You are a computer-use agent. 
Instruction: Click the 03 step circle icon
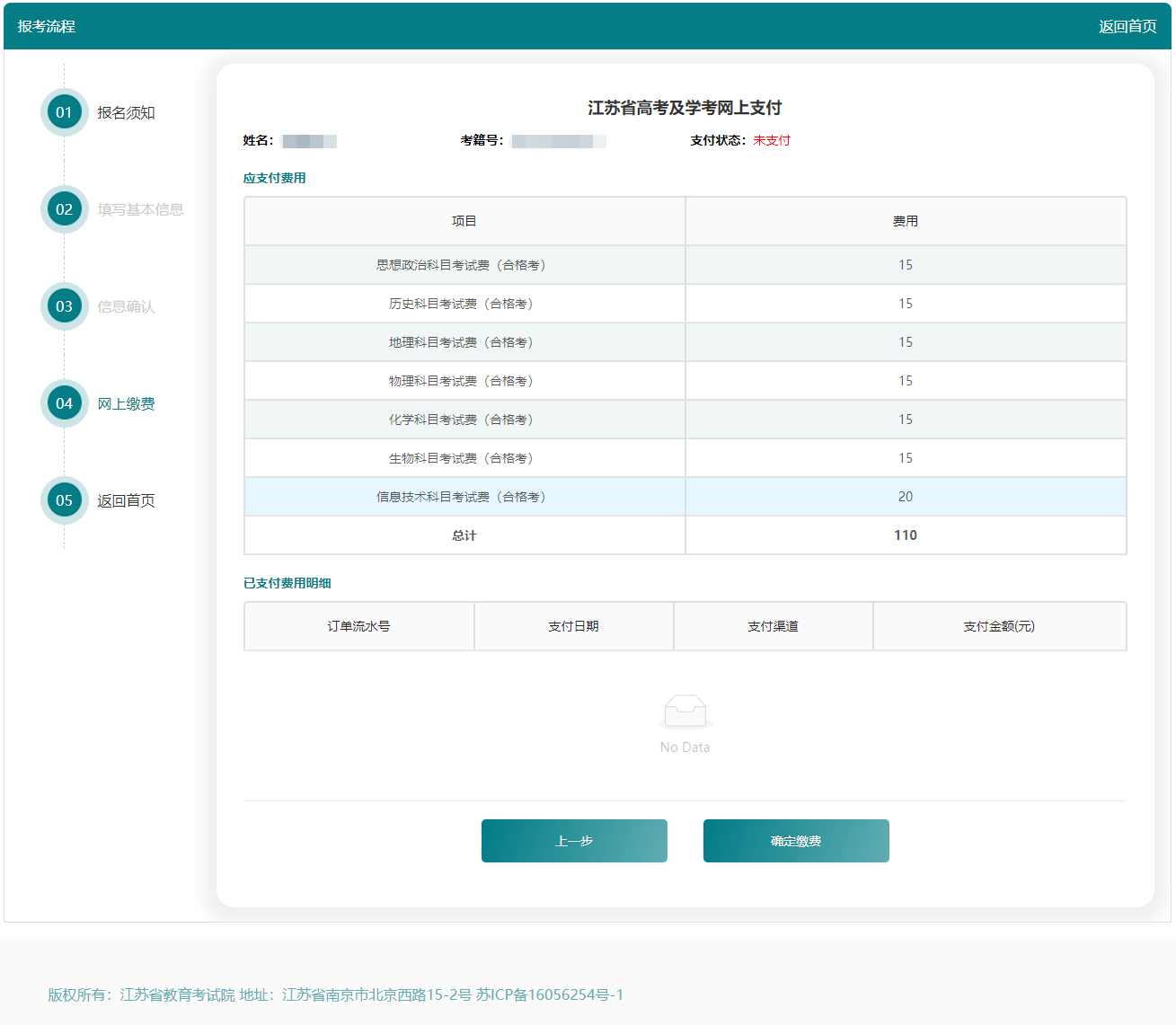(x=64, y=306)
